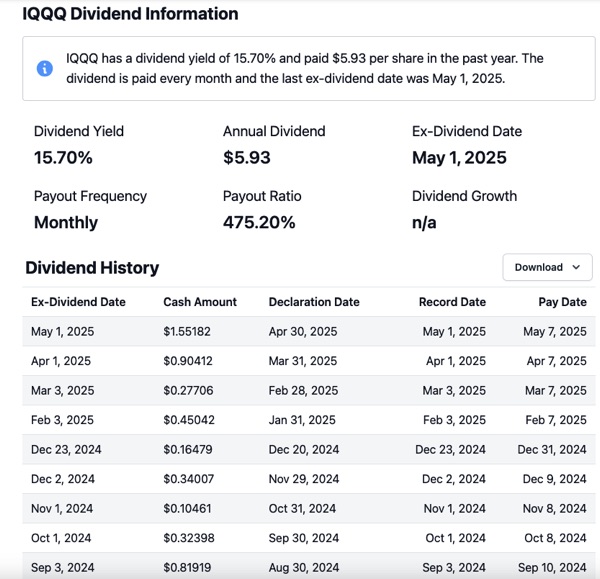Click the Dec 31, 2024 pay date
Screen dimensions: 600x579
(x=552, y=450)
